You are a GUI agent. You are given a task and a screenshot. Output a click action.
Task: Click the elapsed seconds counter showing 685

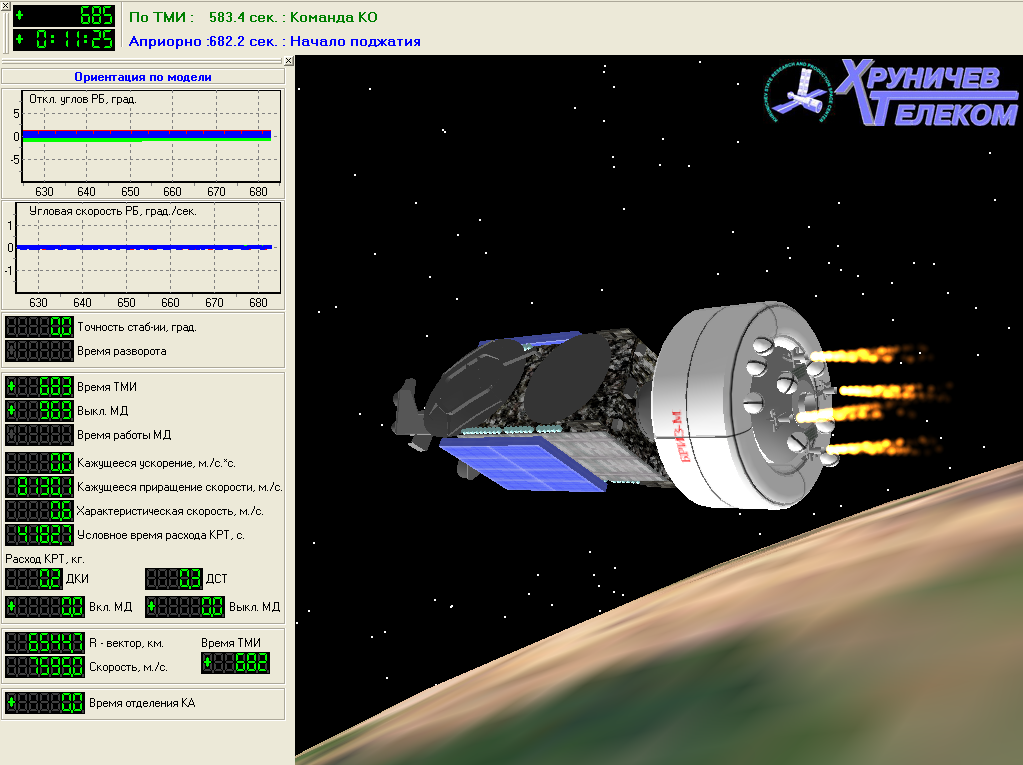(x=63, y=16)
